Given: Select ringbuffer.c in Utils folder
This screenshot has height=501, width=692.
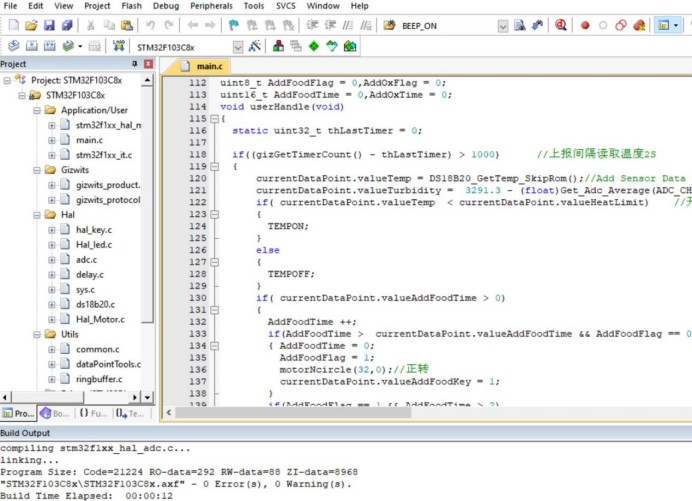Looking at the screenshot, I should click(99, 379).
